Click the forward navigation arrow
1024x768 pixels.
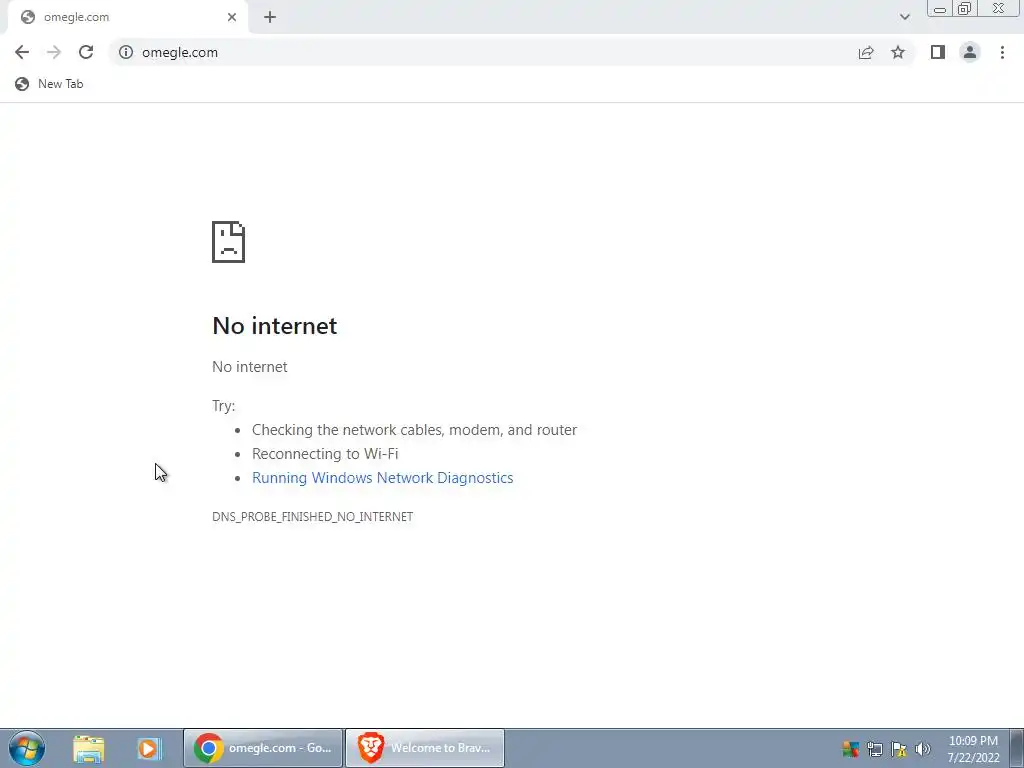(x=54, y=52)
